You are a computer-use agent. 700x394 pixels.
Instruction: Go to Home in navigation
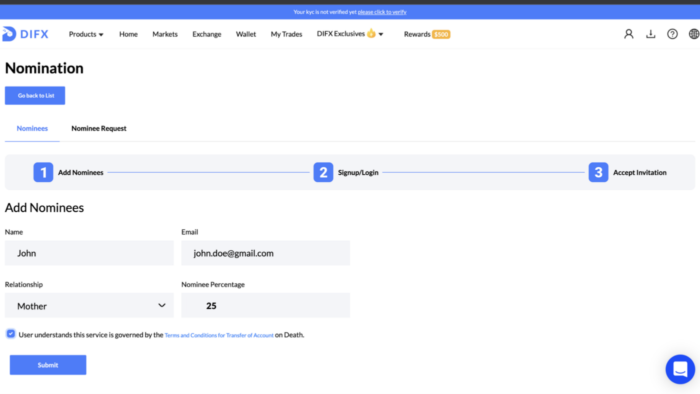coord(128,34)
